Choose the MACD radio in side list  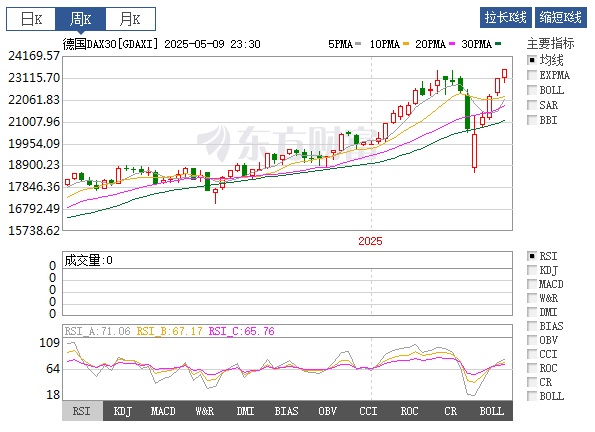coord(532,284)
